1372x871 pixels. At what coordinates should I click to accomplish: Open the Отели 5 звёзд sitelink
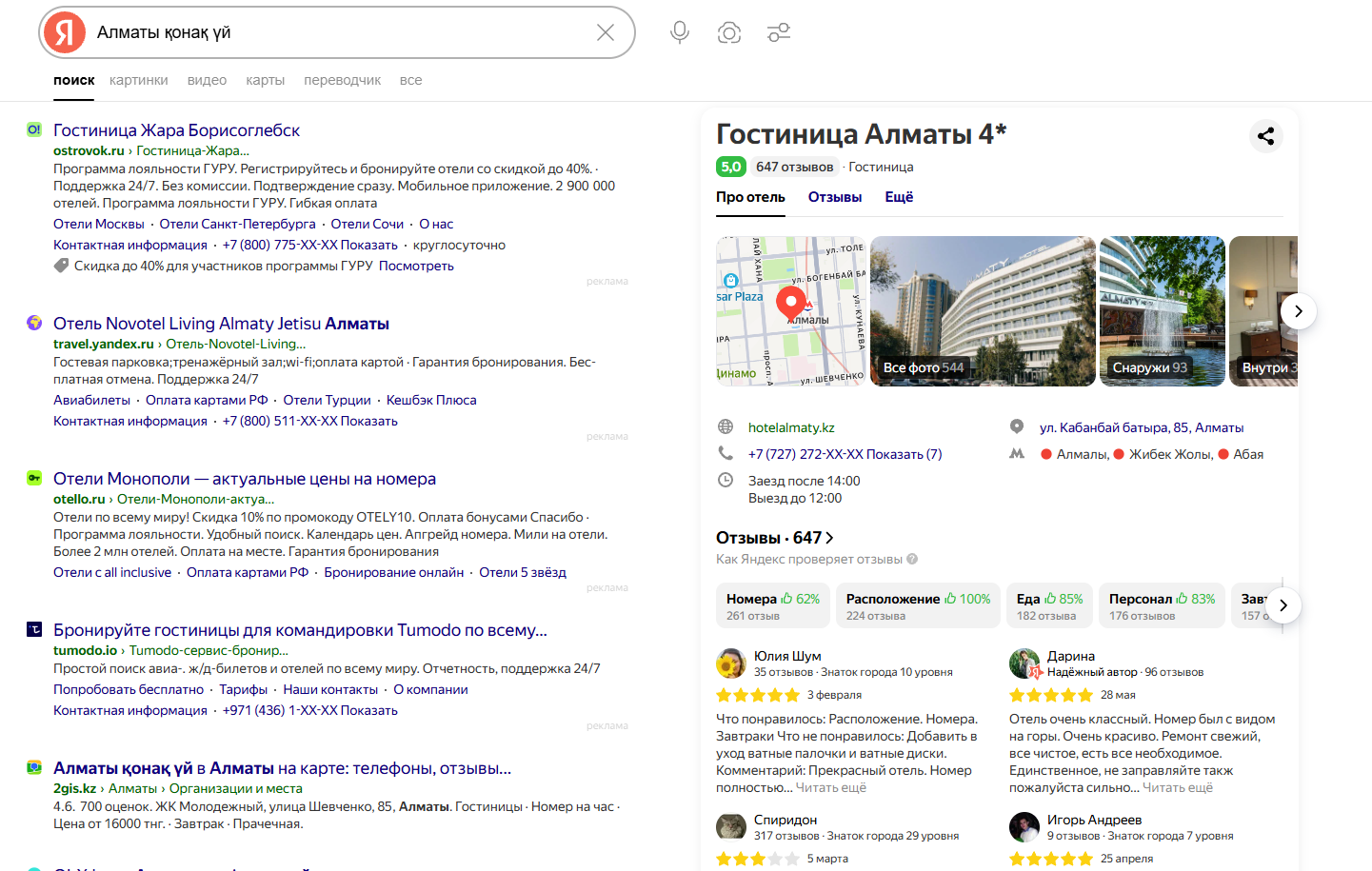tap(523, 572)
